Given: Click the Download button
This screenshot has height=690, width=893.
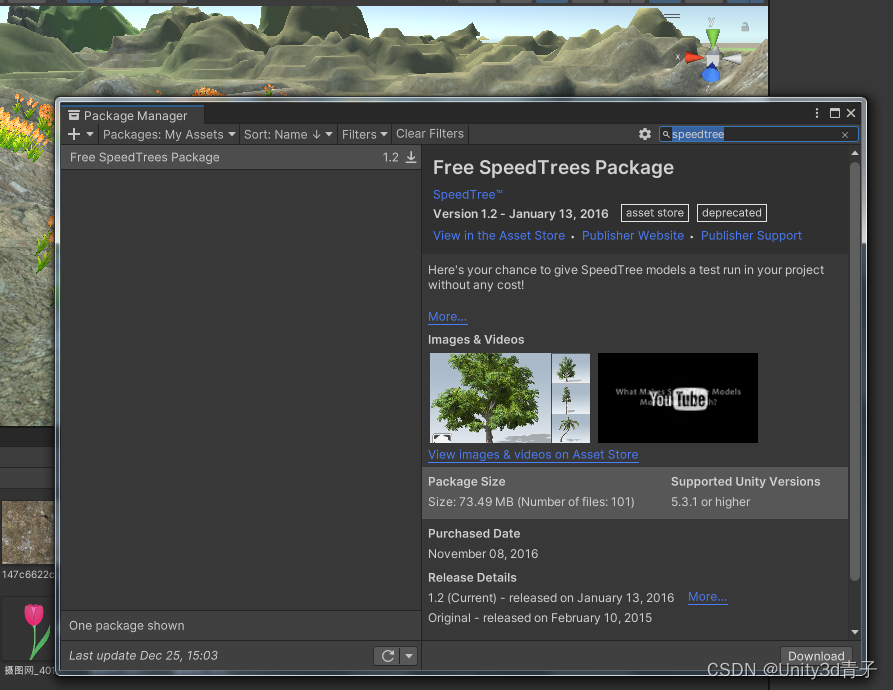Looking at the screenshot, I should [x=816, y=656].
